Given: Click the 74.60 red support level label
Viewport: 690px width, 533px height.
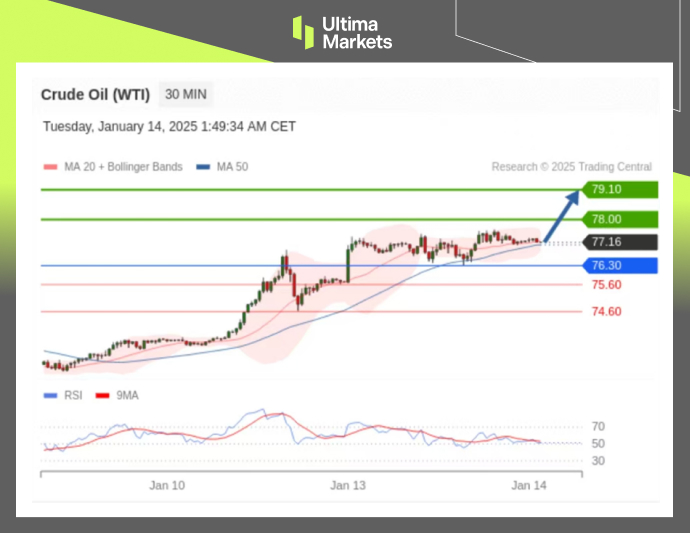Looking at the screenshot, I should (606, 311).
